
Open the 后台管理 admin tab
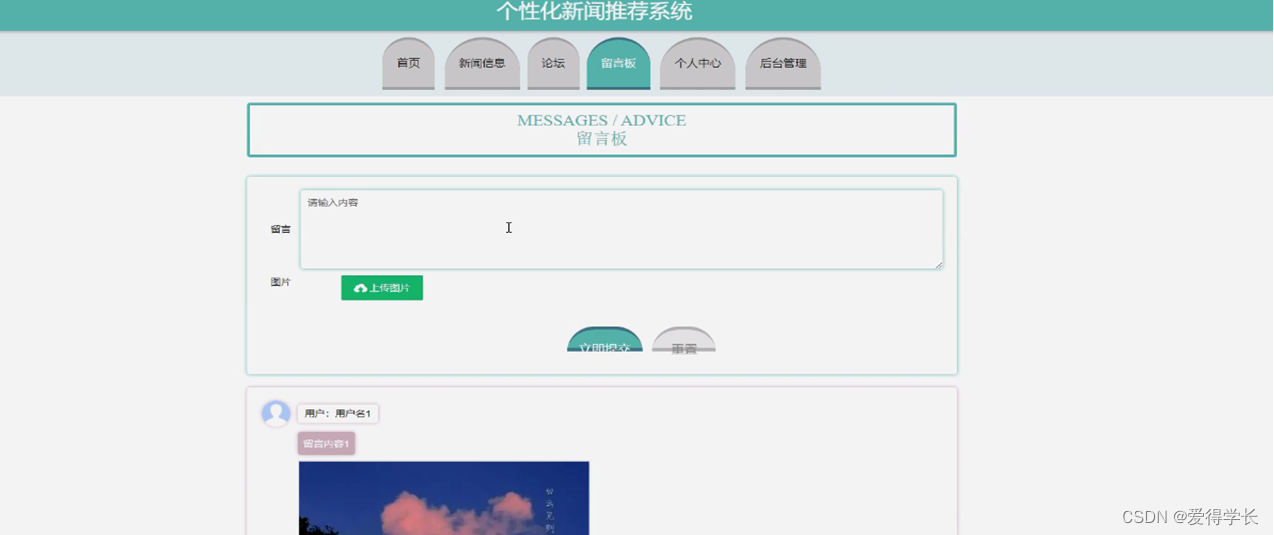[783, 63]
